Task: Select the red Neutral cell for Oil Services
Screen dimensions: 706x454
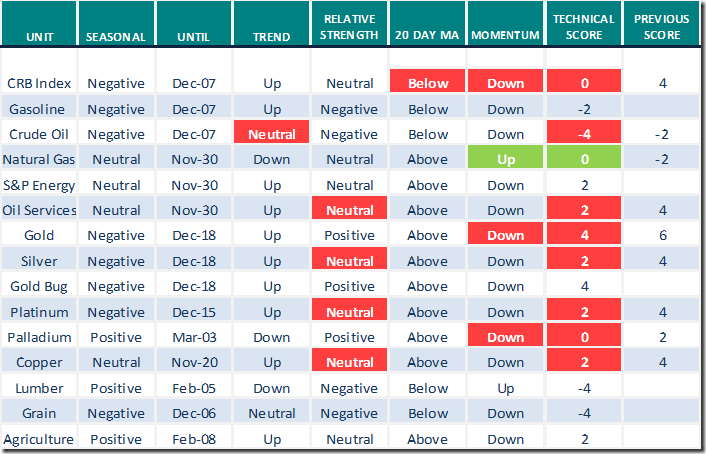Action: [x=350, y=211]
